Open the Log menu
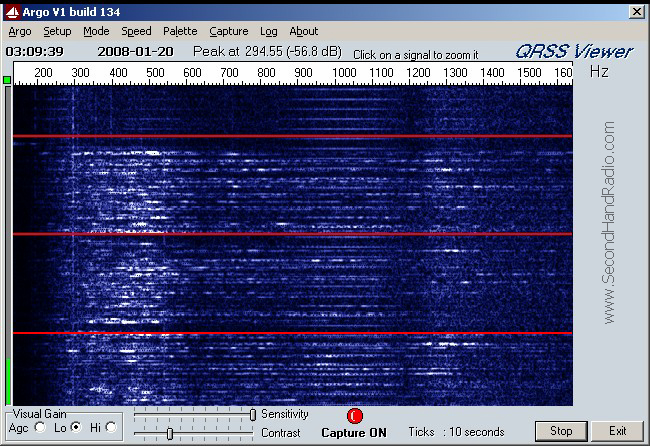This screenshot has height=446, width=650. click(269, 32)
